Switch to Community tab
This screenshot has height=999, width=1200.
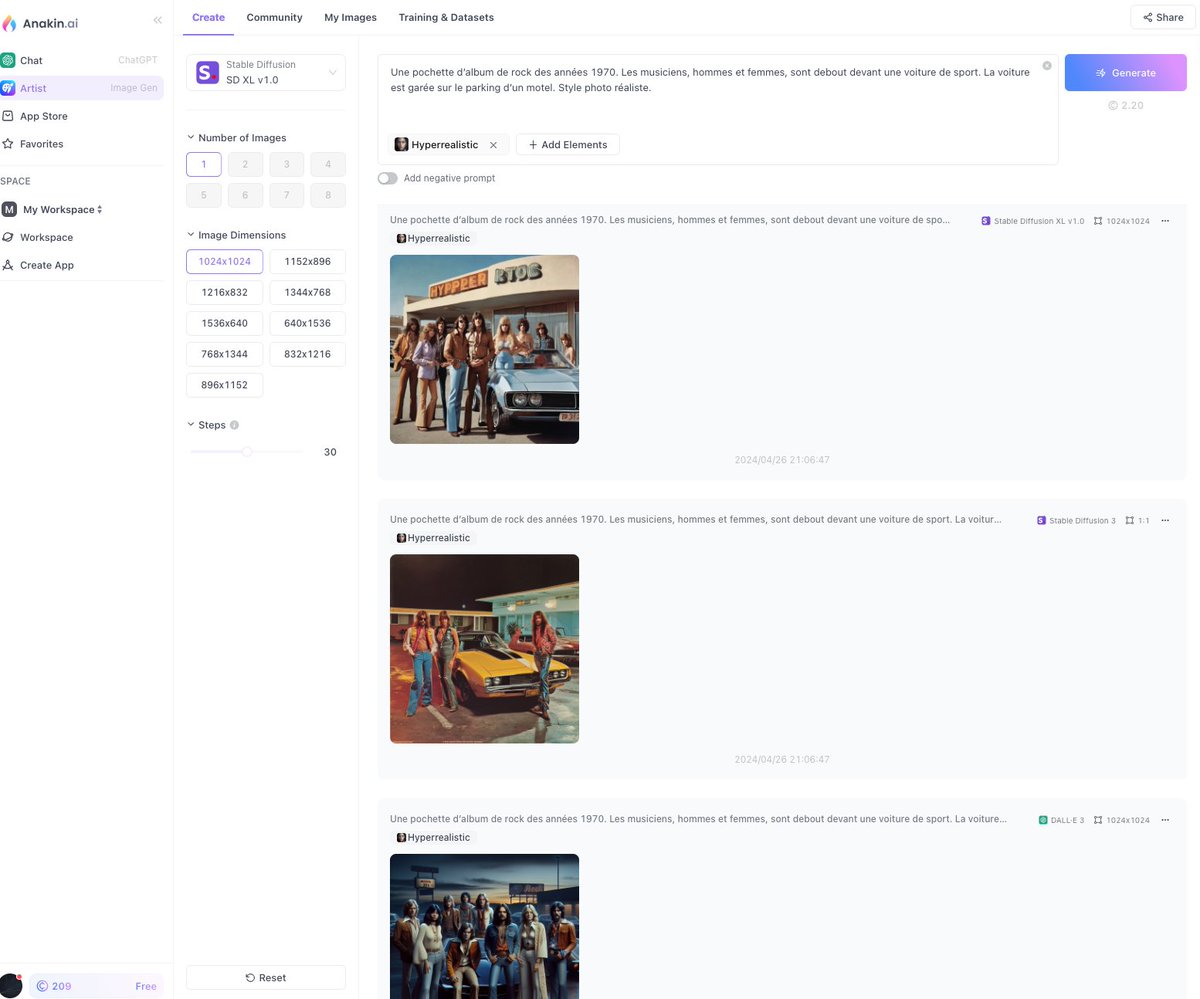click(x=274, y=17)
